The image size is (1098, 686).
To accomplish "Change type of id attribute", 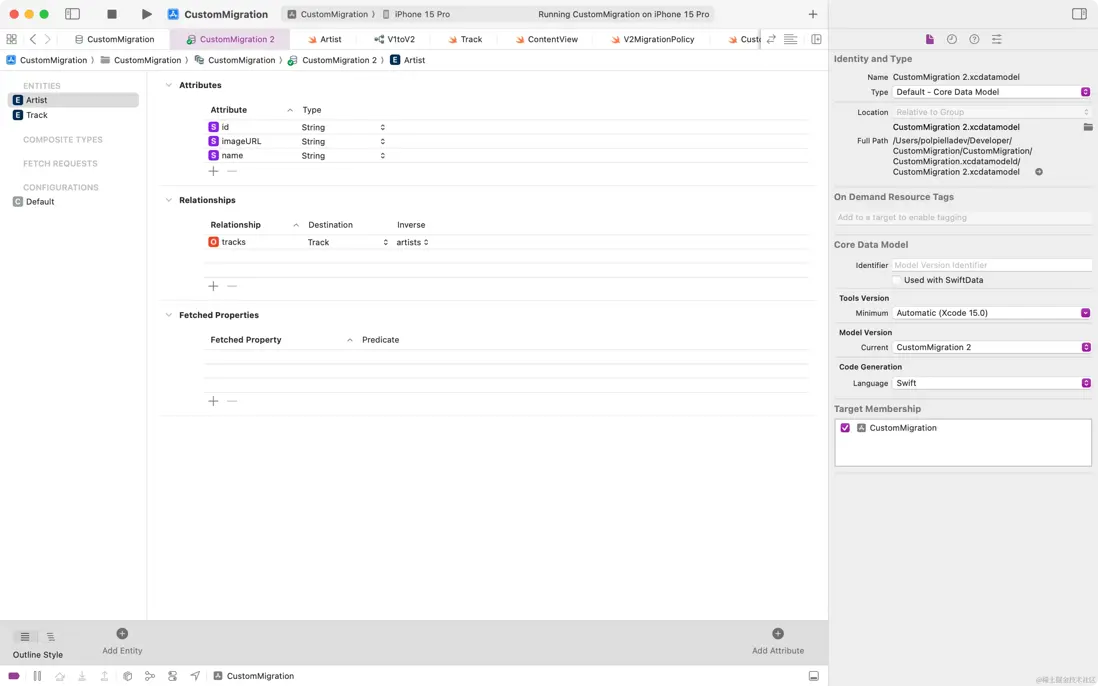I will pos(343,127).
